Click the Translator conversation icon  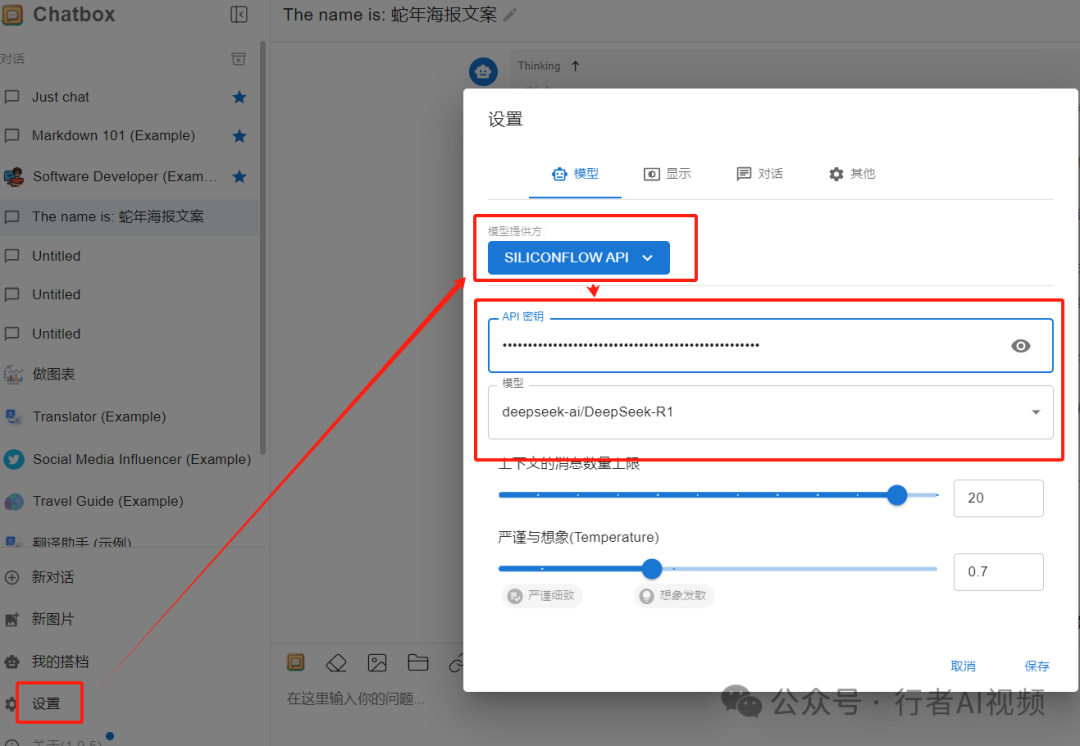point(13,417)
